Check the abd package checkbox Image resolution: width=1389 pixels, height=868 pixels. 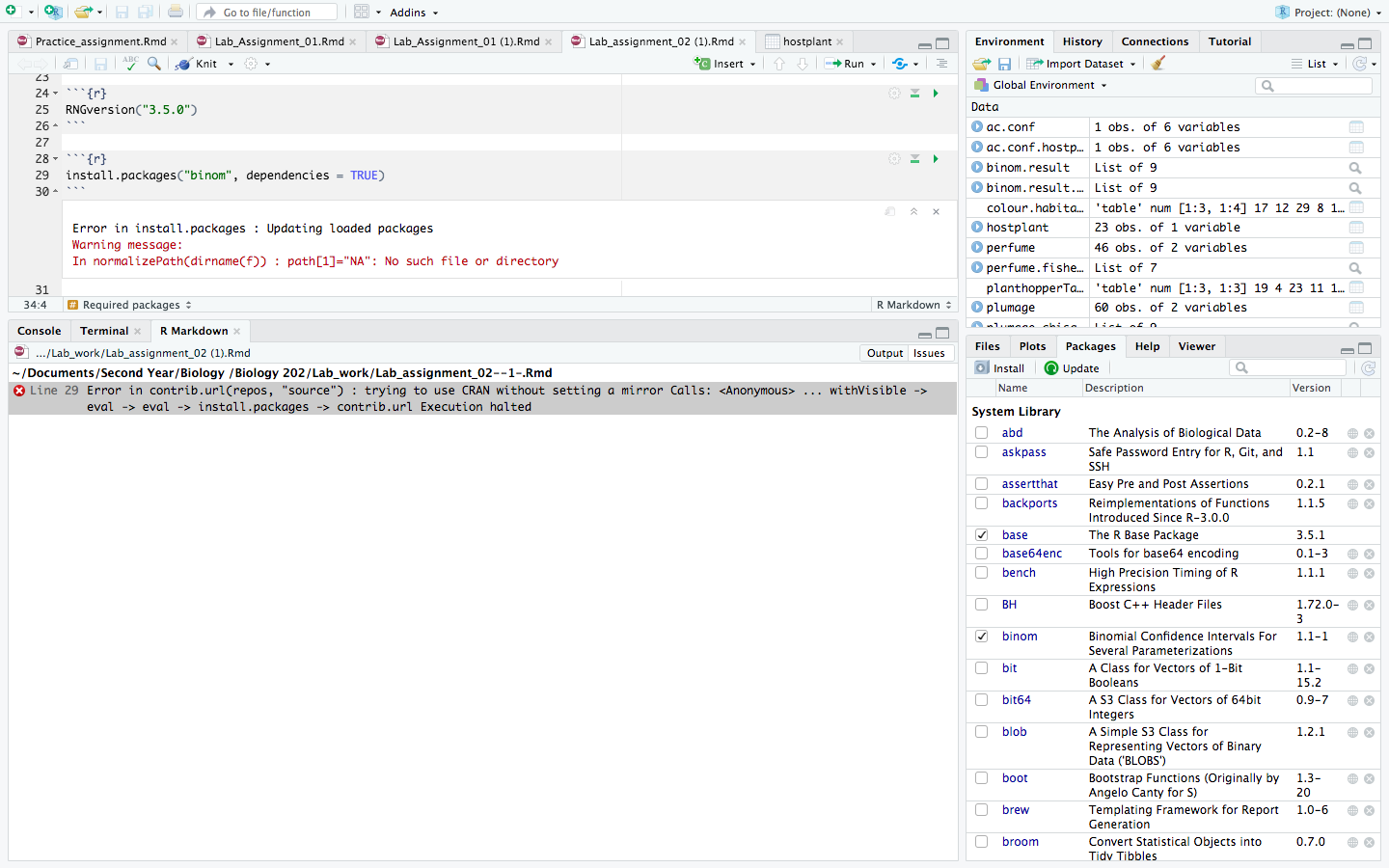pos(981,433)
